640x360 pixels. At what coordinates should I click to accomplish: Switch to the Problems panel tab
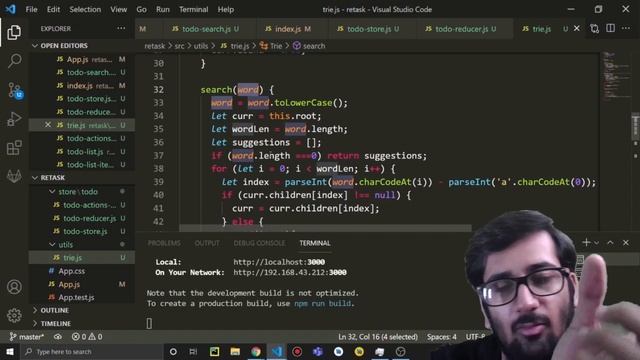pyautogui.click(x=164, y=243)
